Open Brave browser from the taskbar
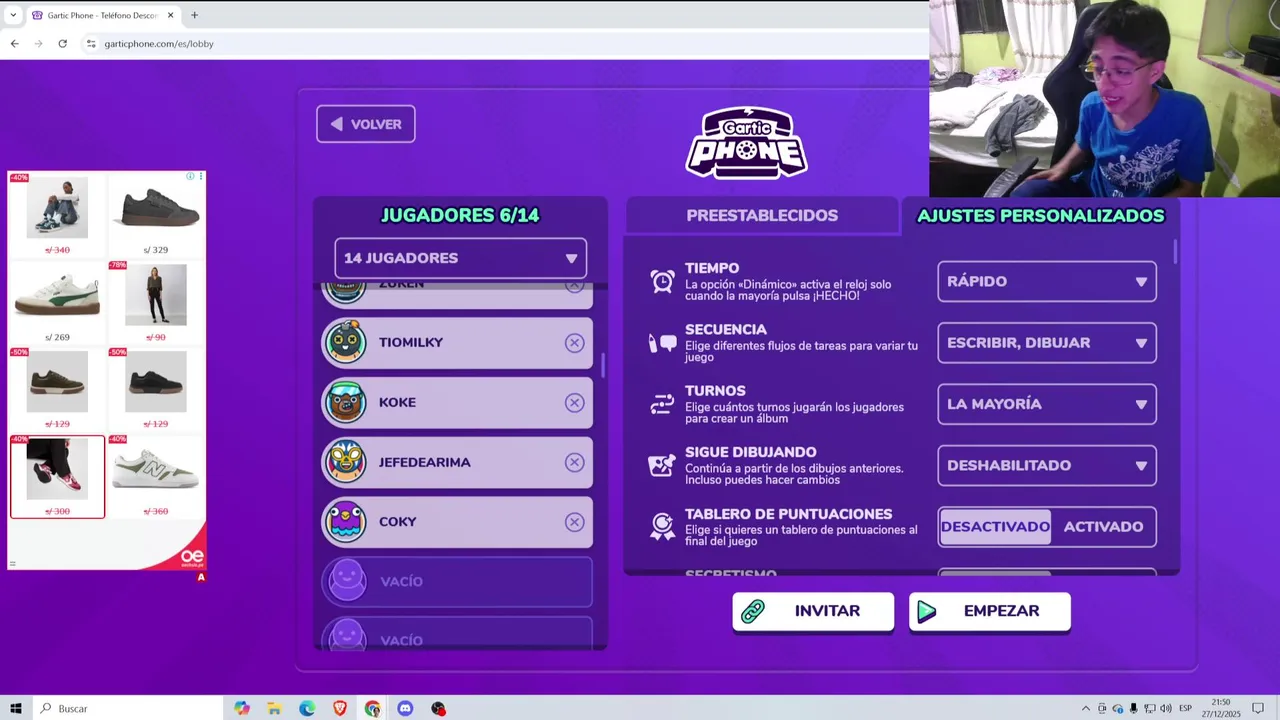This screenshot has width=1280, height=720. tap(340, 708)
